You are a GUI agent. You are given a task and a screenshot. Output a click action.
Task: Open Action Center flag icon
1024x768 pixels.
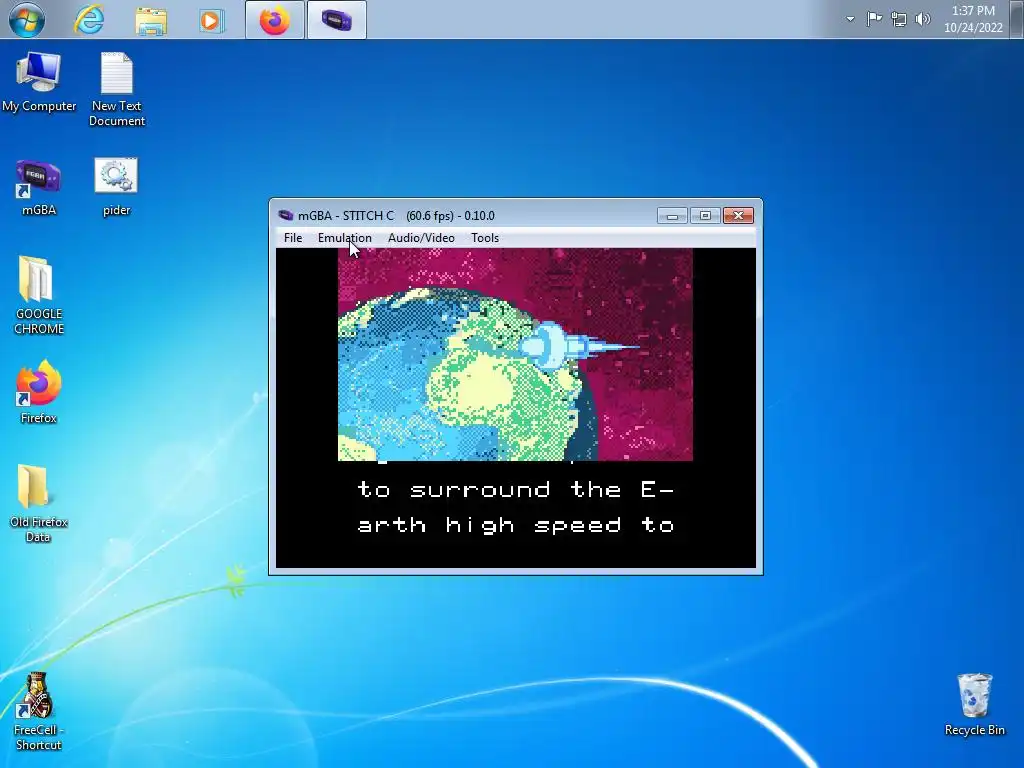[x=874, y=19]
